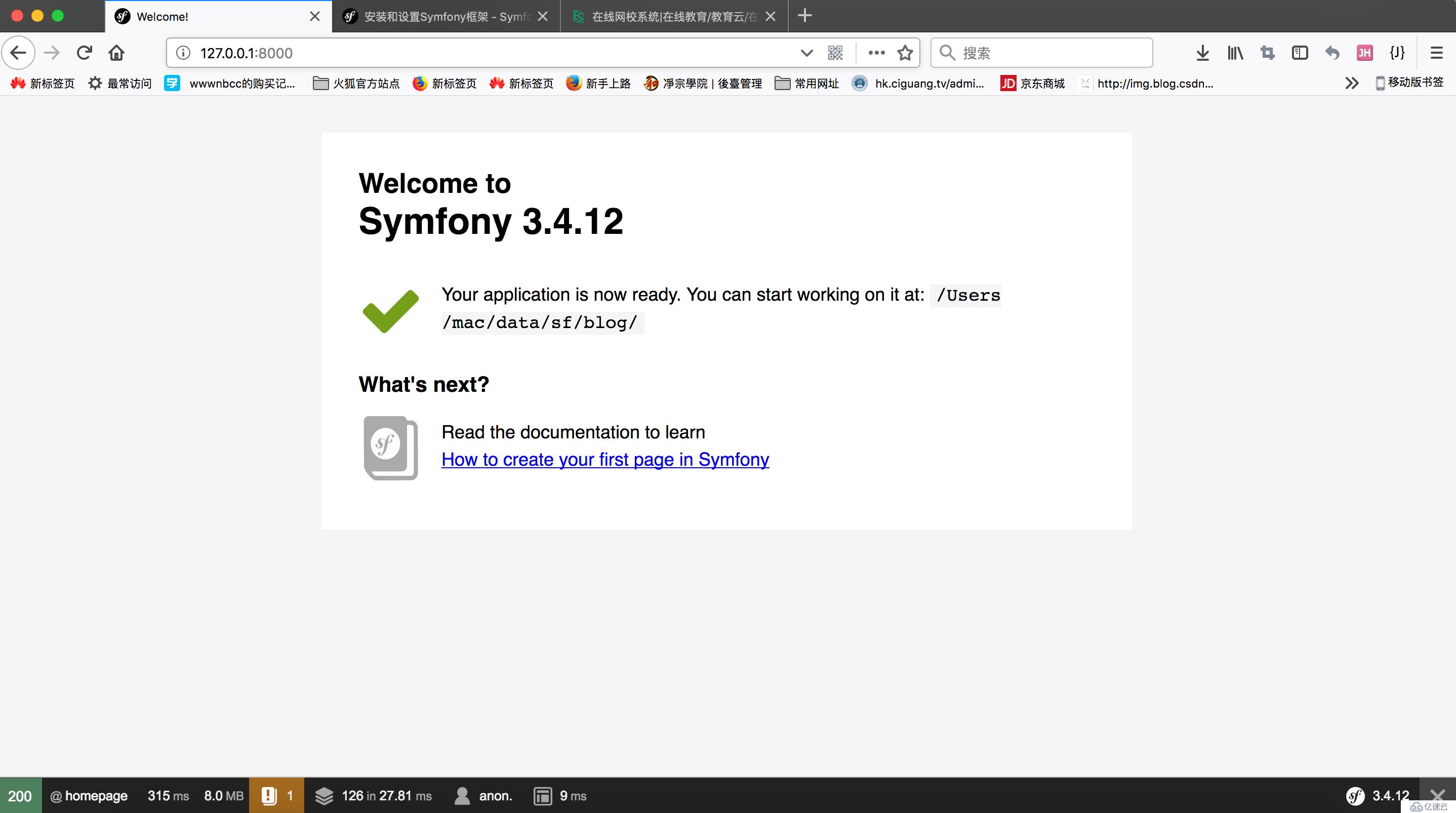The image size is (1456, 813).
Task: Click the undo arrow extension icon
Action: (x=1332, y=53)
